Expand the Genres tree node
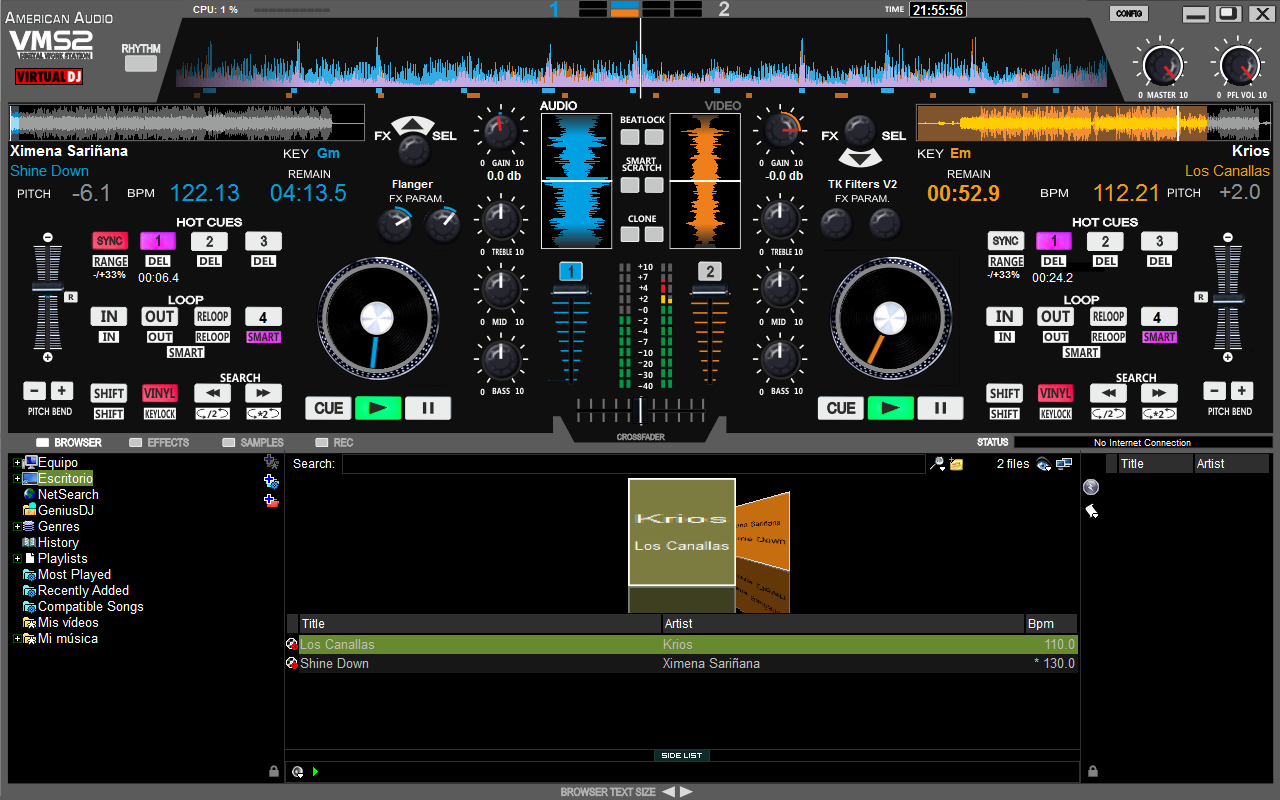This screenshot has height=800, width=1280. [x=17, y=527]
